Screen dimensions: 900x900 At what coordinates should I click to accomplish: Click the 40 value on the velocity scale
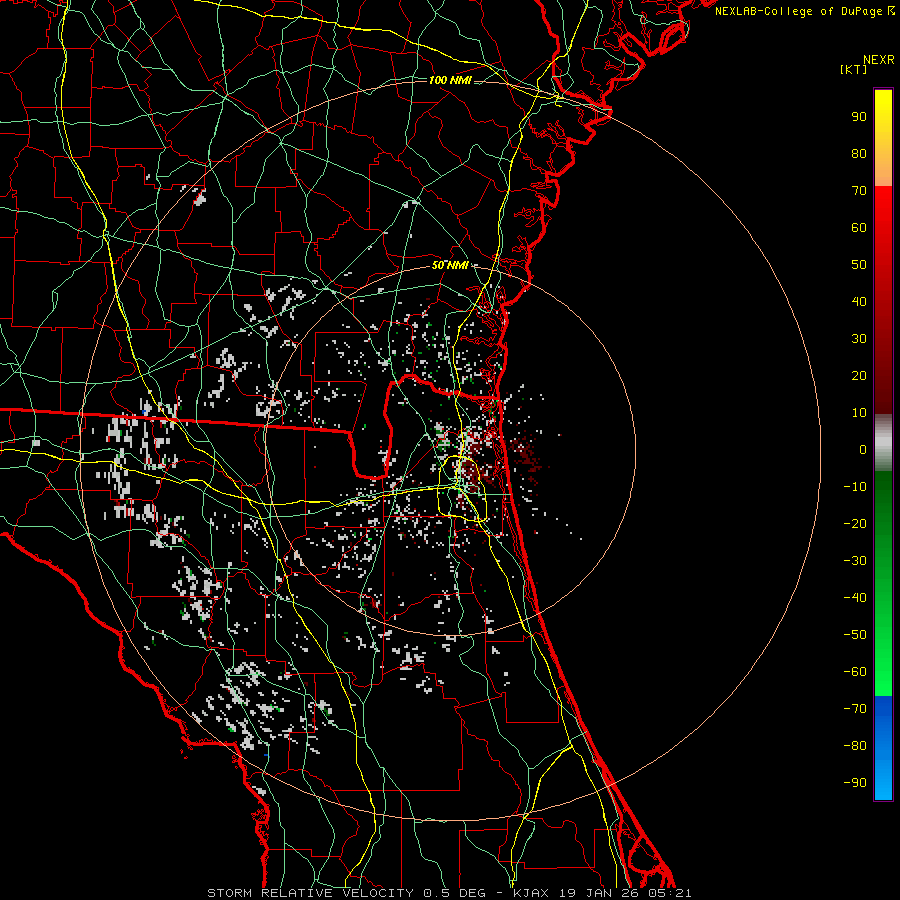pyautogui.click(x=859, y=302)
